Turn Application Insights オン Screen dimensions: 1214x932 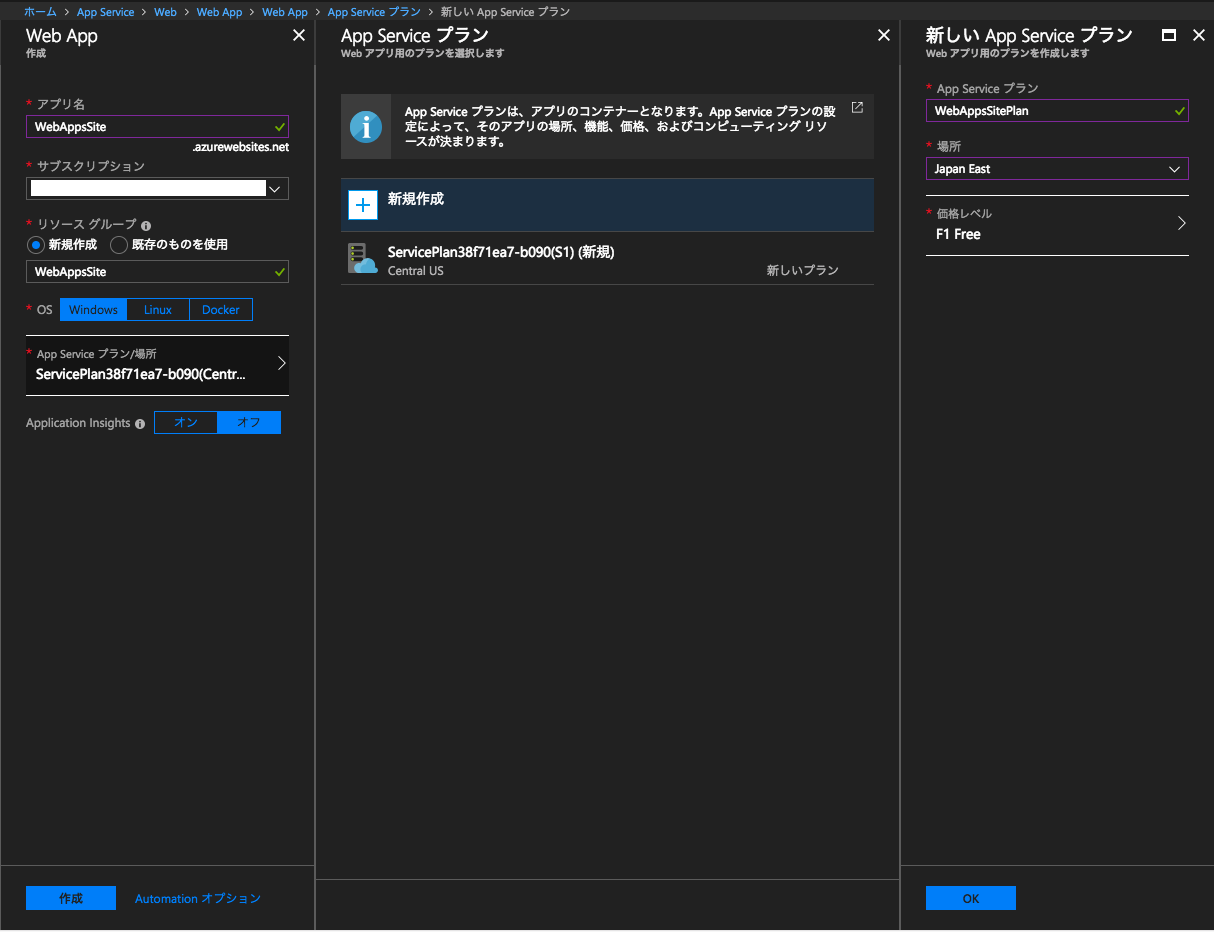pos(186,423)
